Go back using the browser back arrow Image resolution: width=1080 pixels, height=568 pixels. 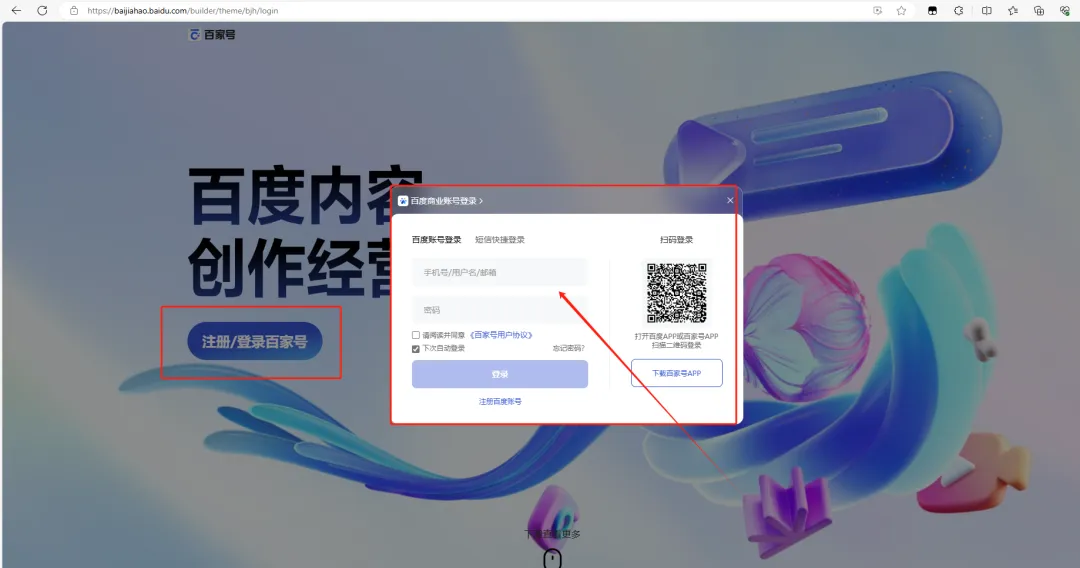(16, 10)
